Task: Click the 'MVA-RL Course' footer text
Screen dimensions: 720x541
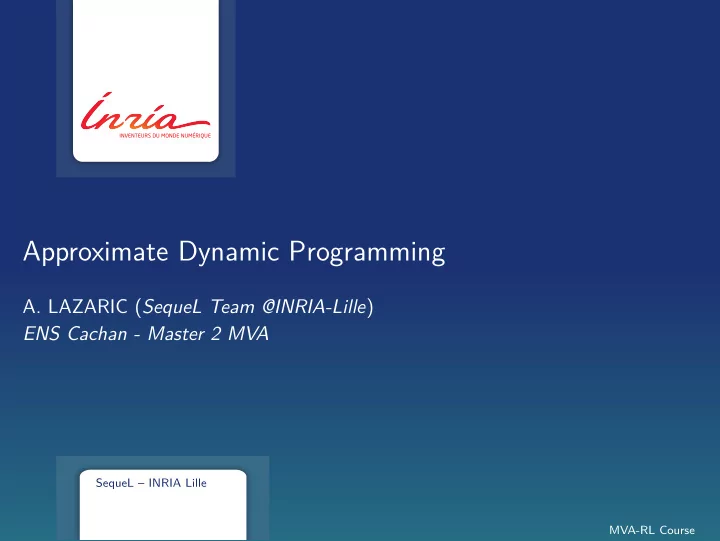Action: click(652, 530)
